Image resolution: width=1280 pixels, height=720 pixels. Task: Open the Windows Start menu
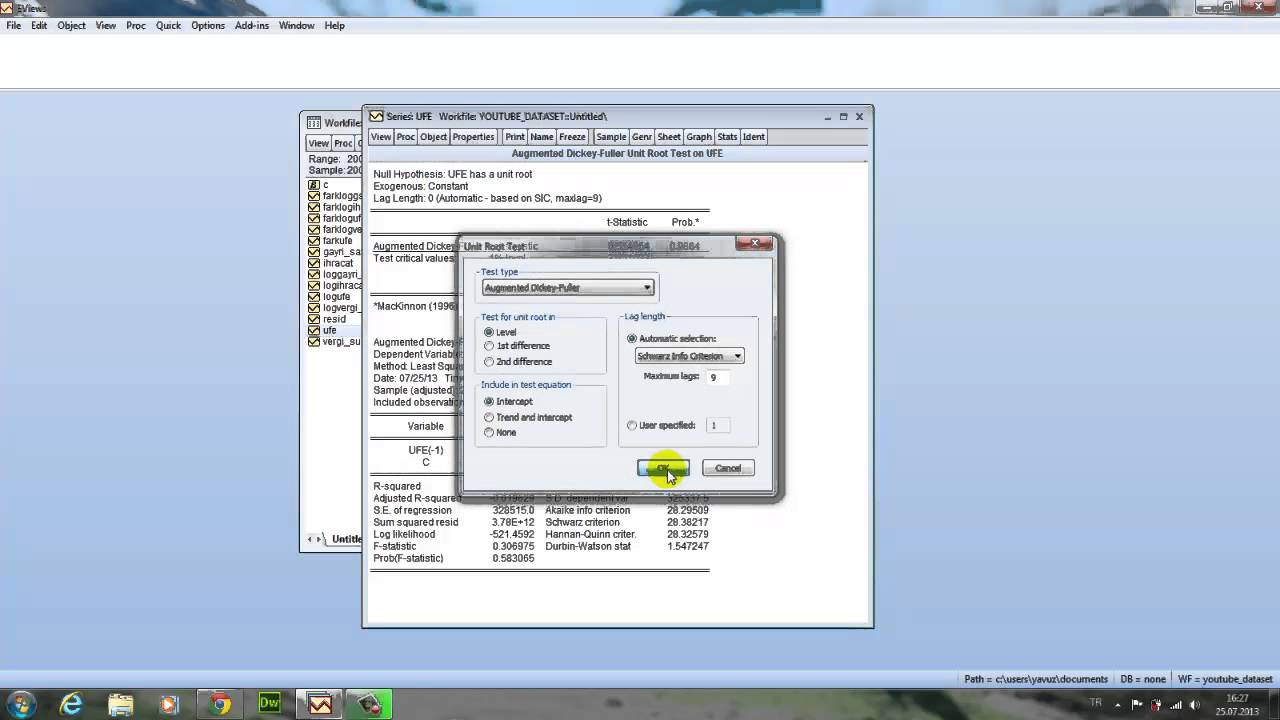[21, 703]
